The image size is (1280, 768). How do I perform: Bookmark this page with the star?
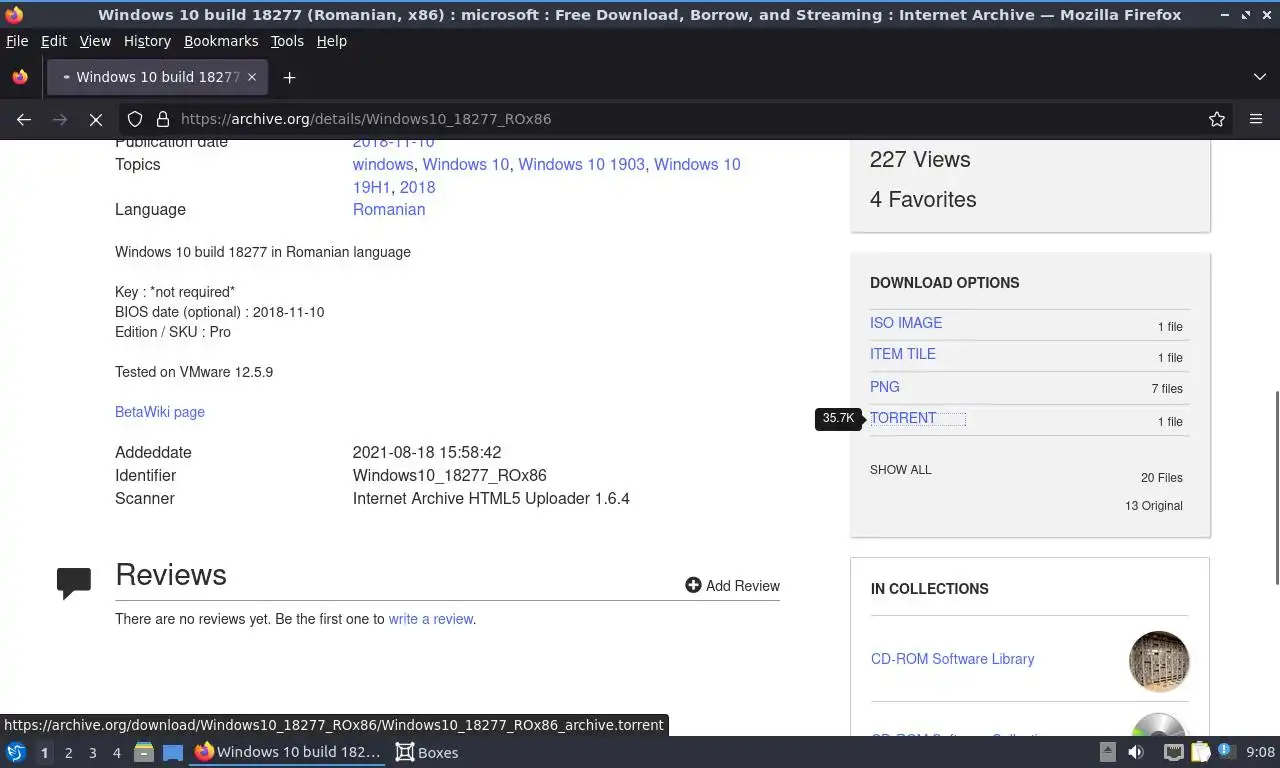click(1217, 119)
